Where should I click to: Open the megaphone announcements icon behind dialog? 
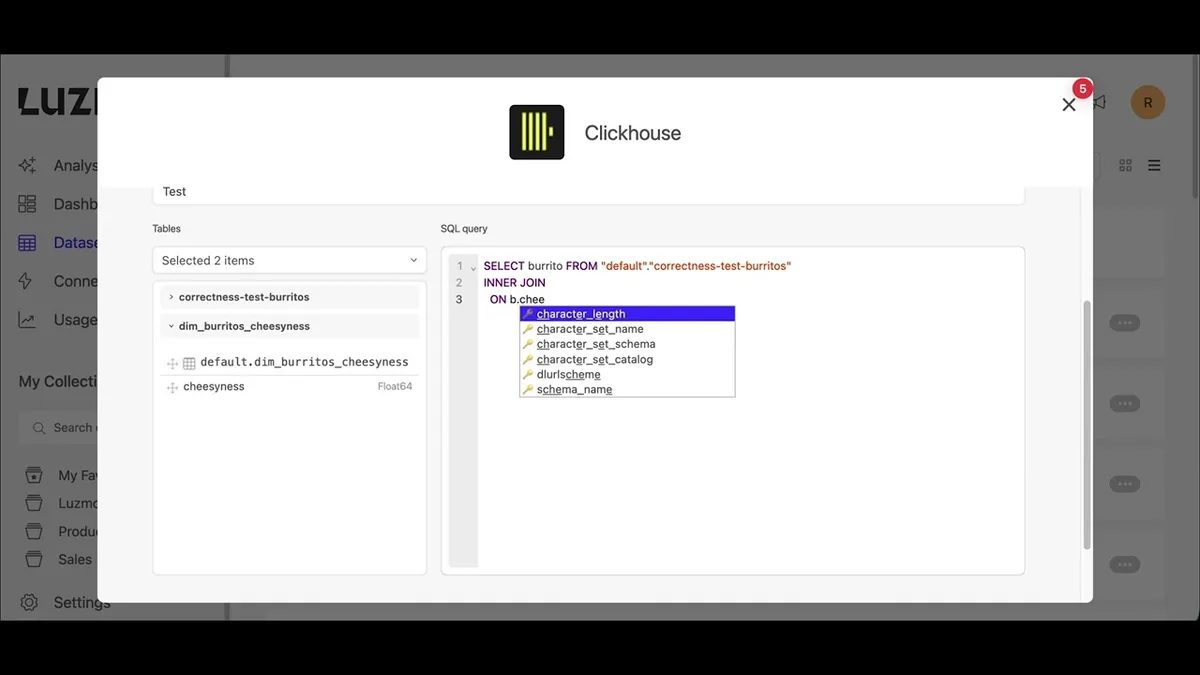pos(1100,102)
